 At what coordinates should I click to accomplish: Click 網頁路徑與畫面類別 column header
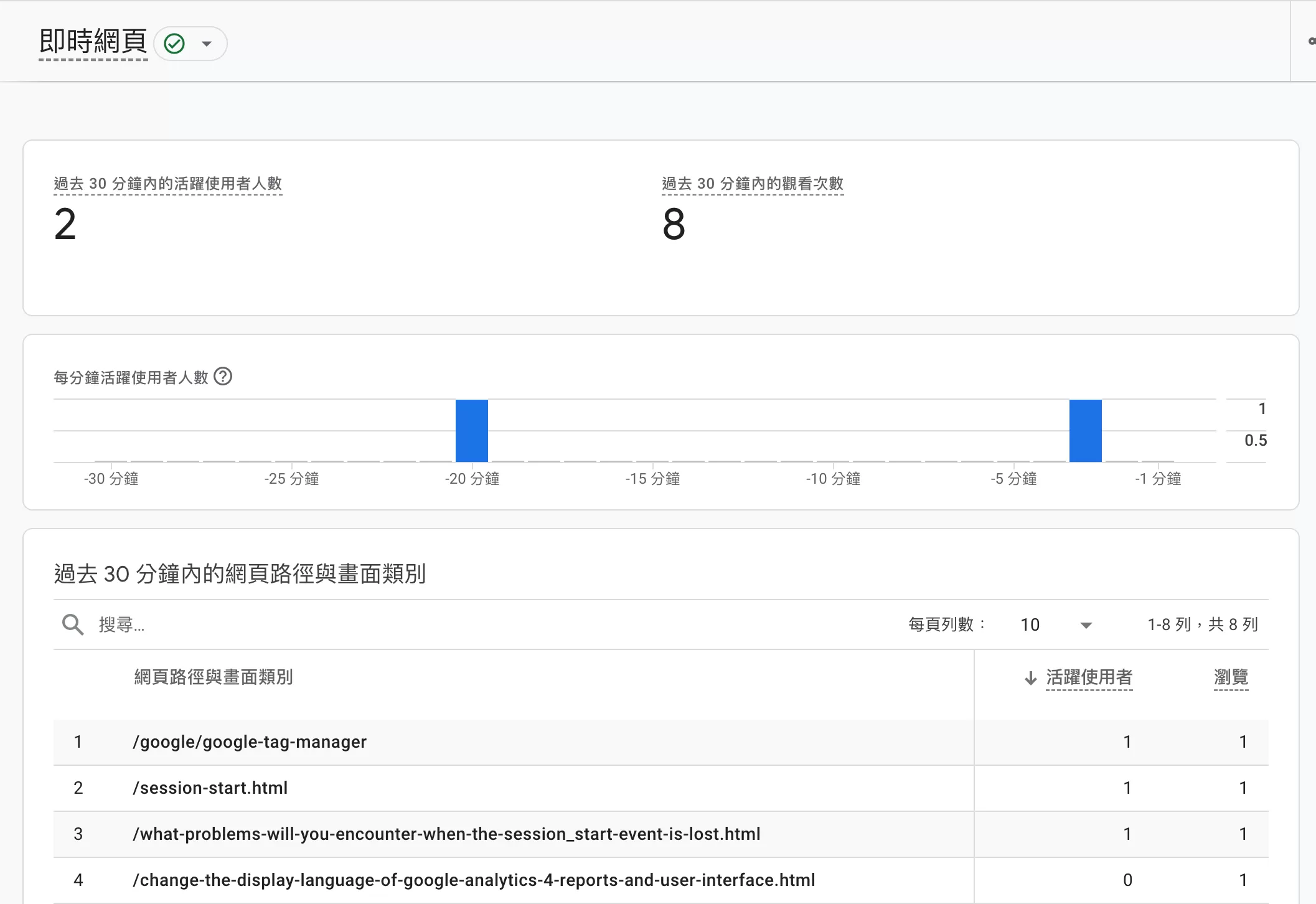pos(214,677)
